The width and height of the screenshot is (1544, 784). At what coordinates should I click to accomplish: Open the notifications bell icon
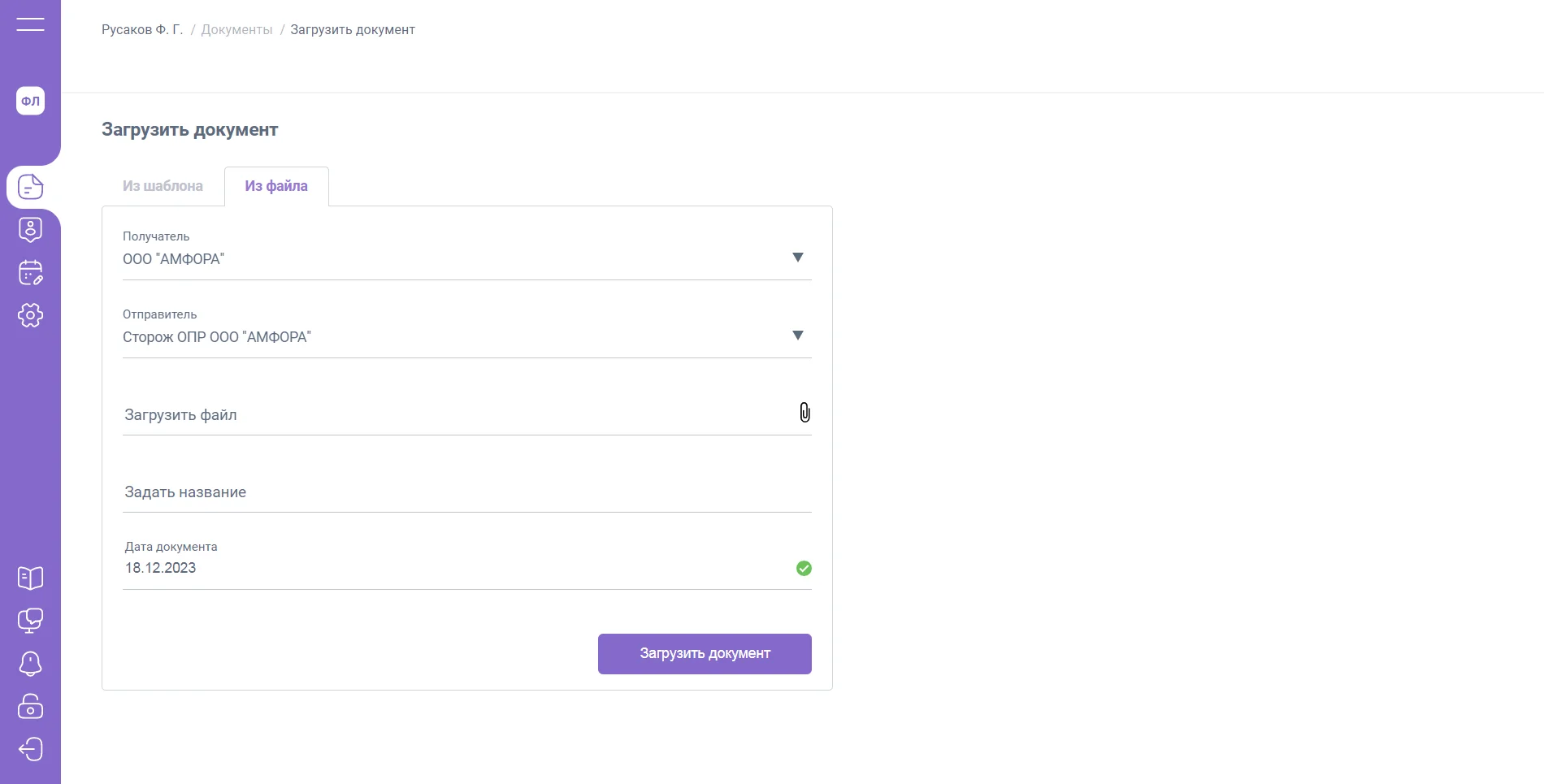(30, 664)
